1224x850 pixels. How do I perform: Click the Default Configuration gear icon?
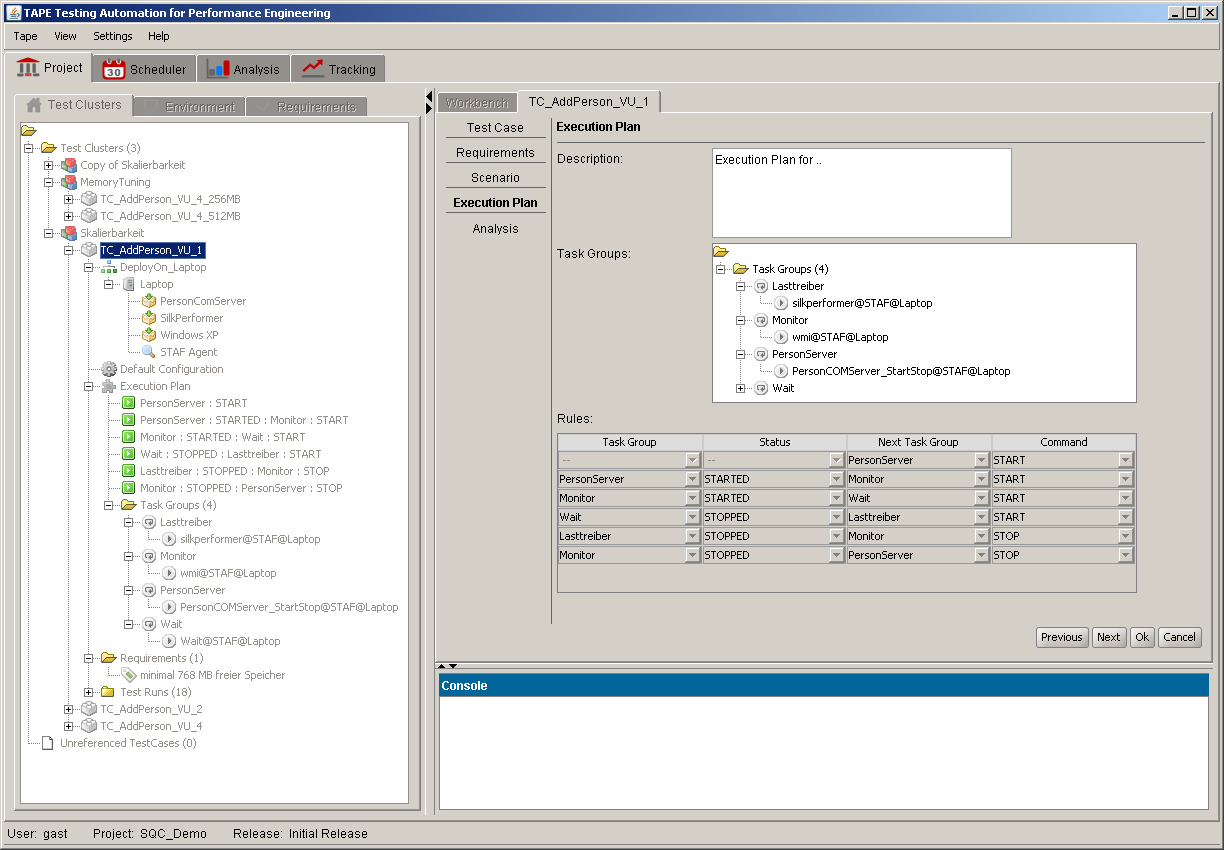[x=109, y=369]
